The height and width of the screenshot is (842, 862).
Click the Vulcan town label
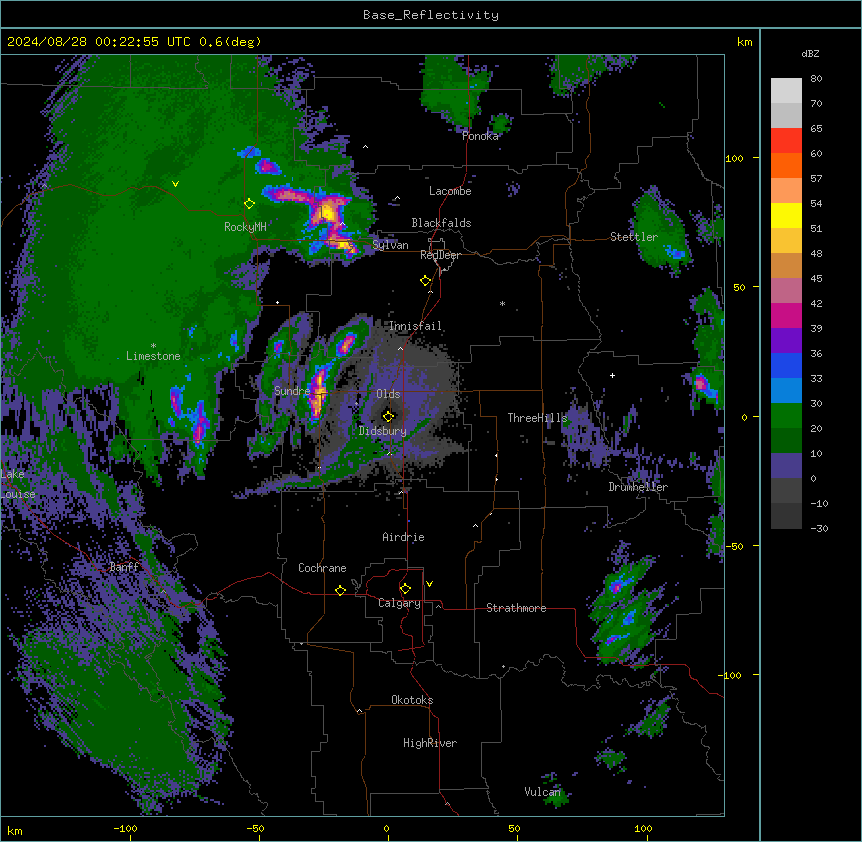pyautogui.click(x=543, y=791)
